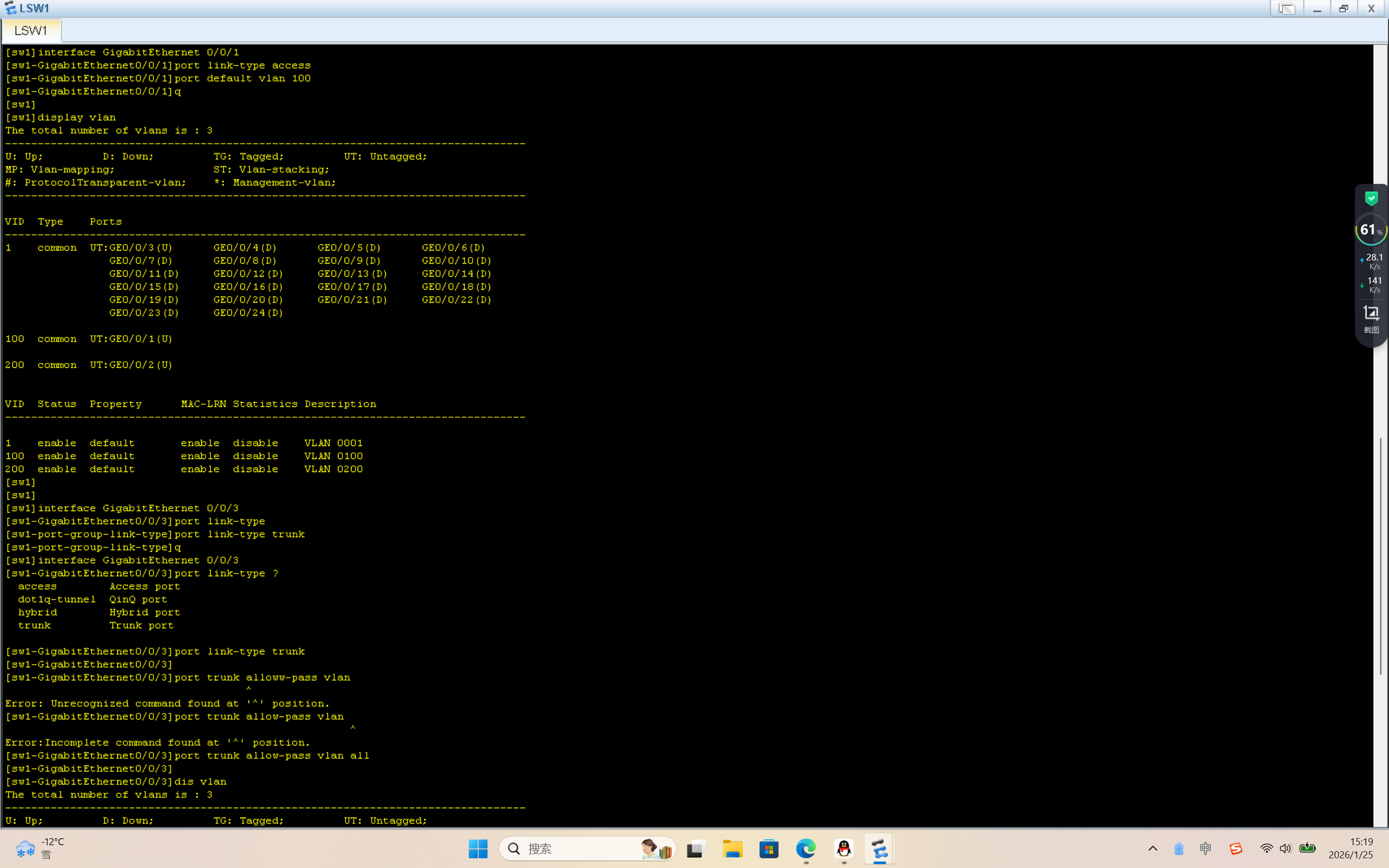Open Microsoft Edge from the taskbar
1389x868 pixels.
pyautogui.click(x=806, y=848)
